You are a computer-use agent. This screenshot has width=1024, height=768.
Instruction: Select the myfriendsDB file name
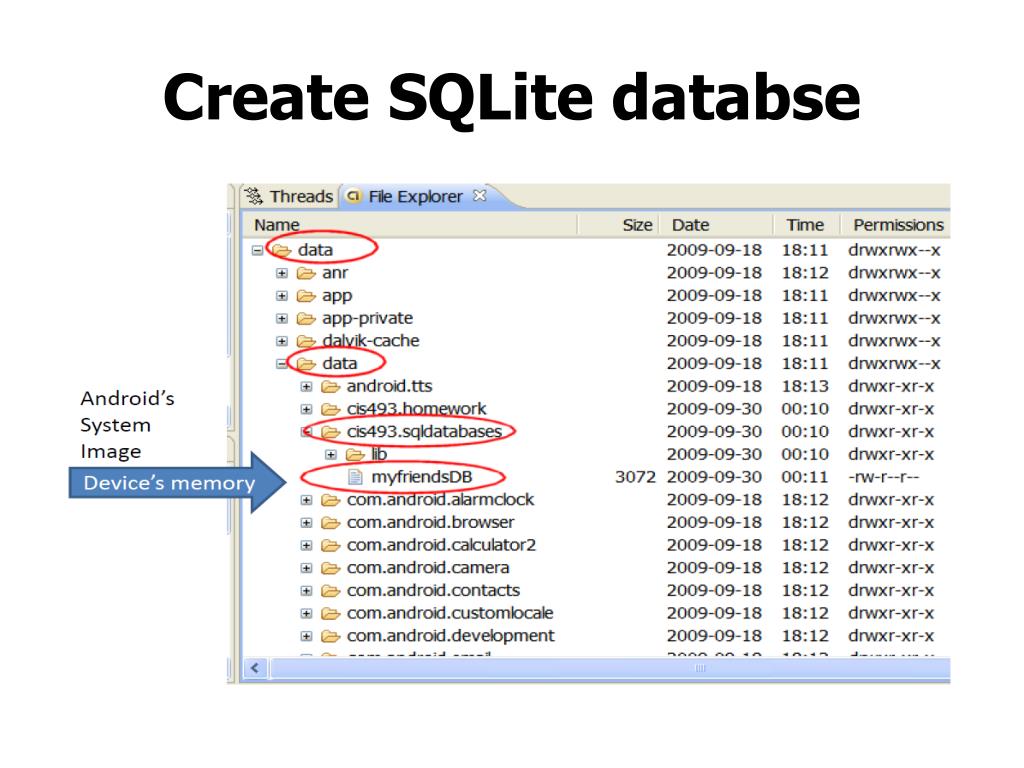coord(422,477)
